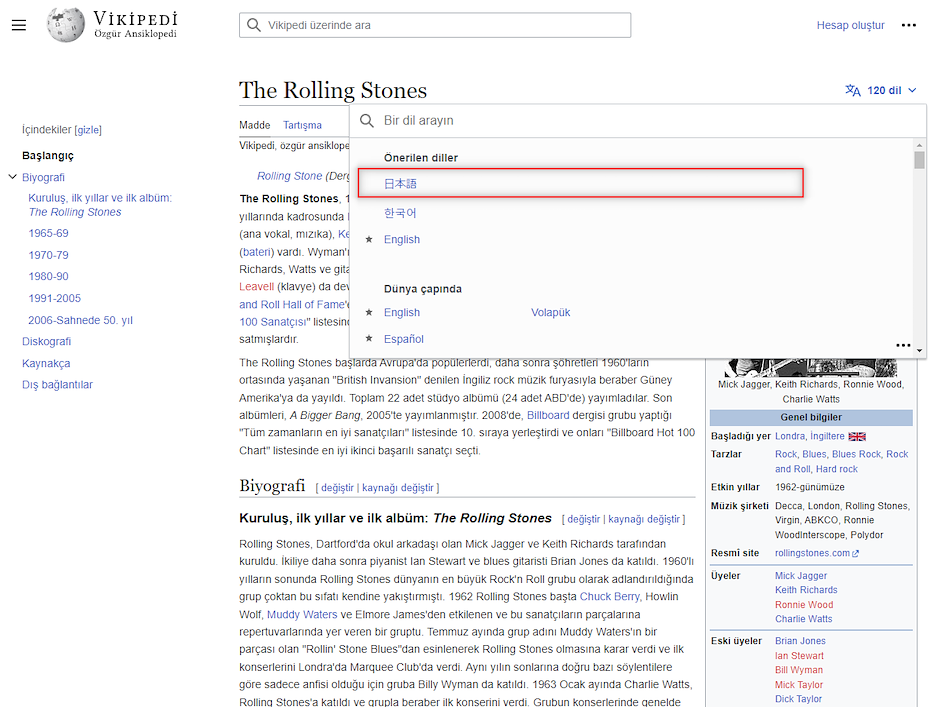Jump to Biyografi section in contents
Screen dimensions: 945x707
click(x=43, y=177)
